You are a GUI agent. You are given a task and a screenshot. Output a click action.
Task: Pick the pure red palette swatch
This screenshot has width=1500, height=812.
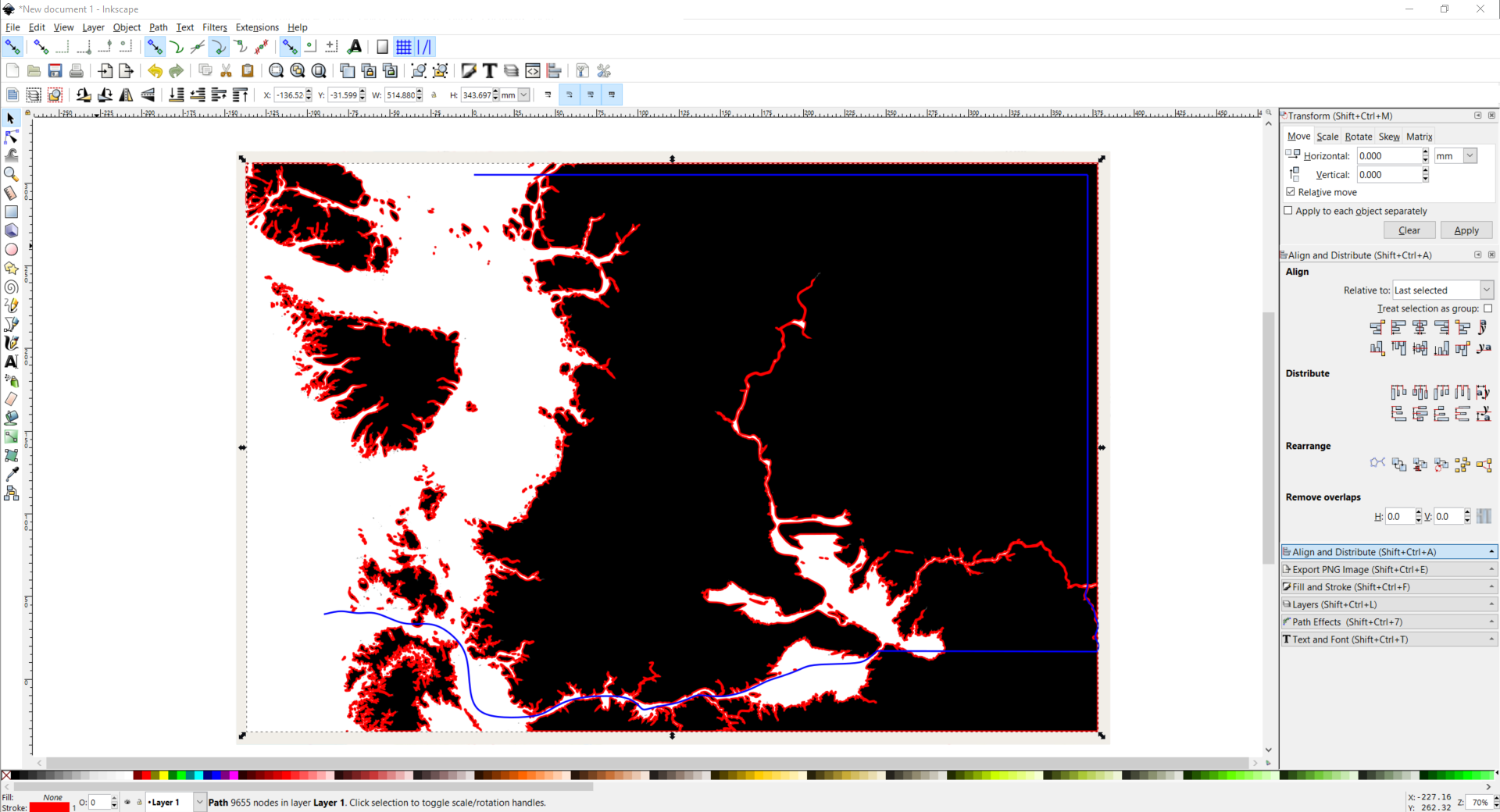pos(146,775)
